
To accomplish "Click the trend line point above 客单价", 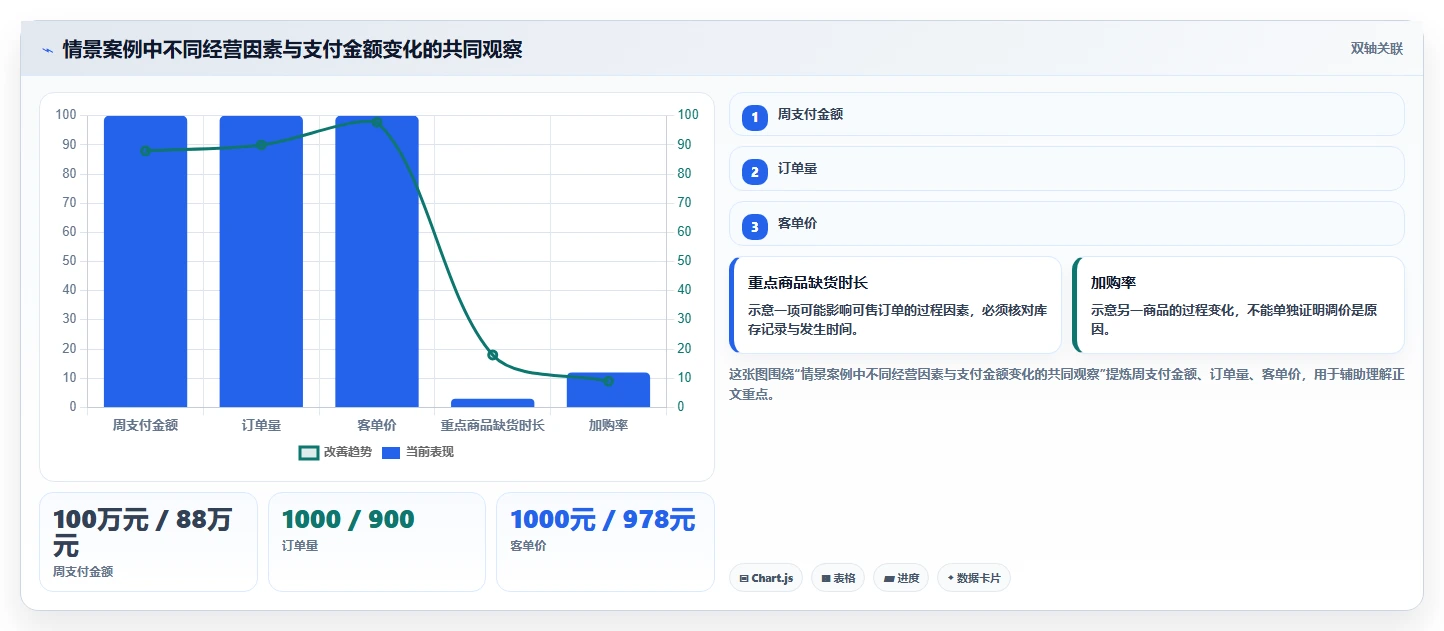I will pyautogui.click(x=377, y=122).
